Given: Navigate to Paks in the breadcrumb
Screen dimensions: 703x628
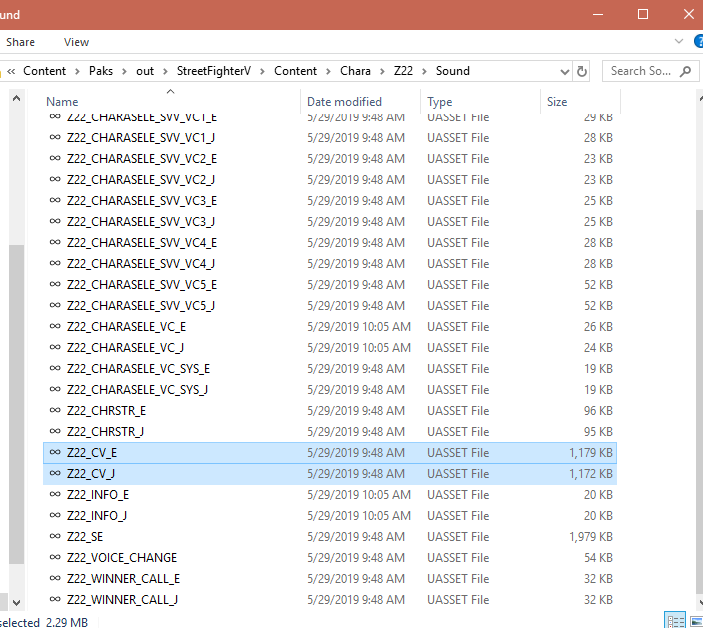Looking at the screenshot, I should [101, 71].
